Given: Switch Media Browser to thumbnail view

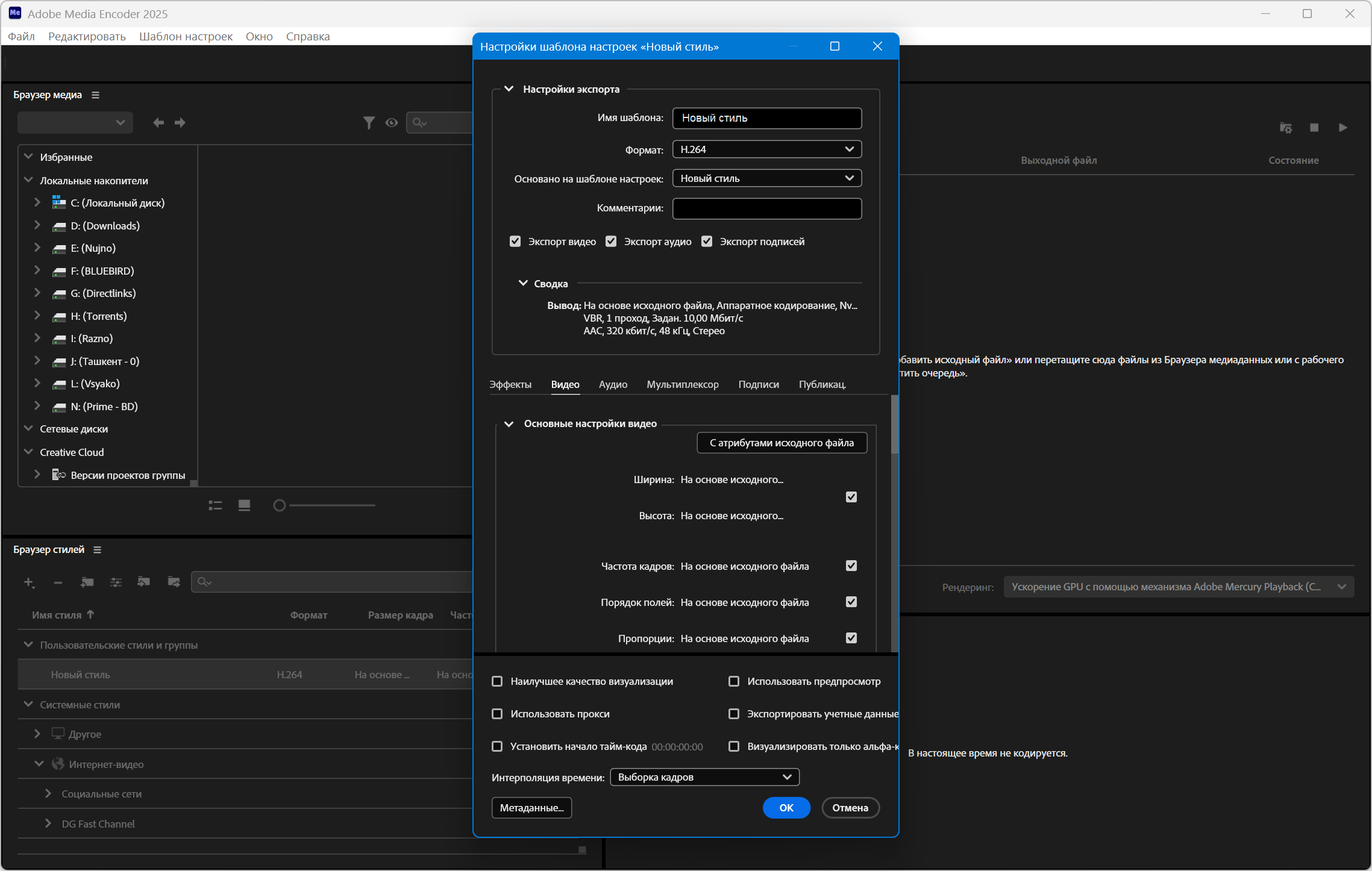Looking at the screenshot, I should (244, 505).
